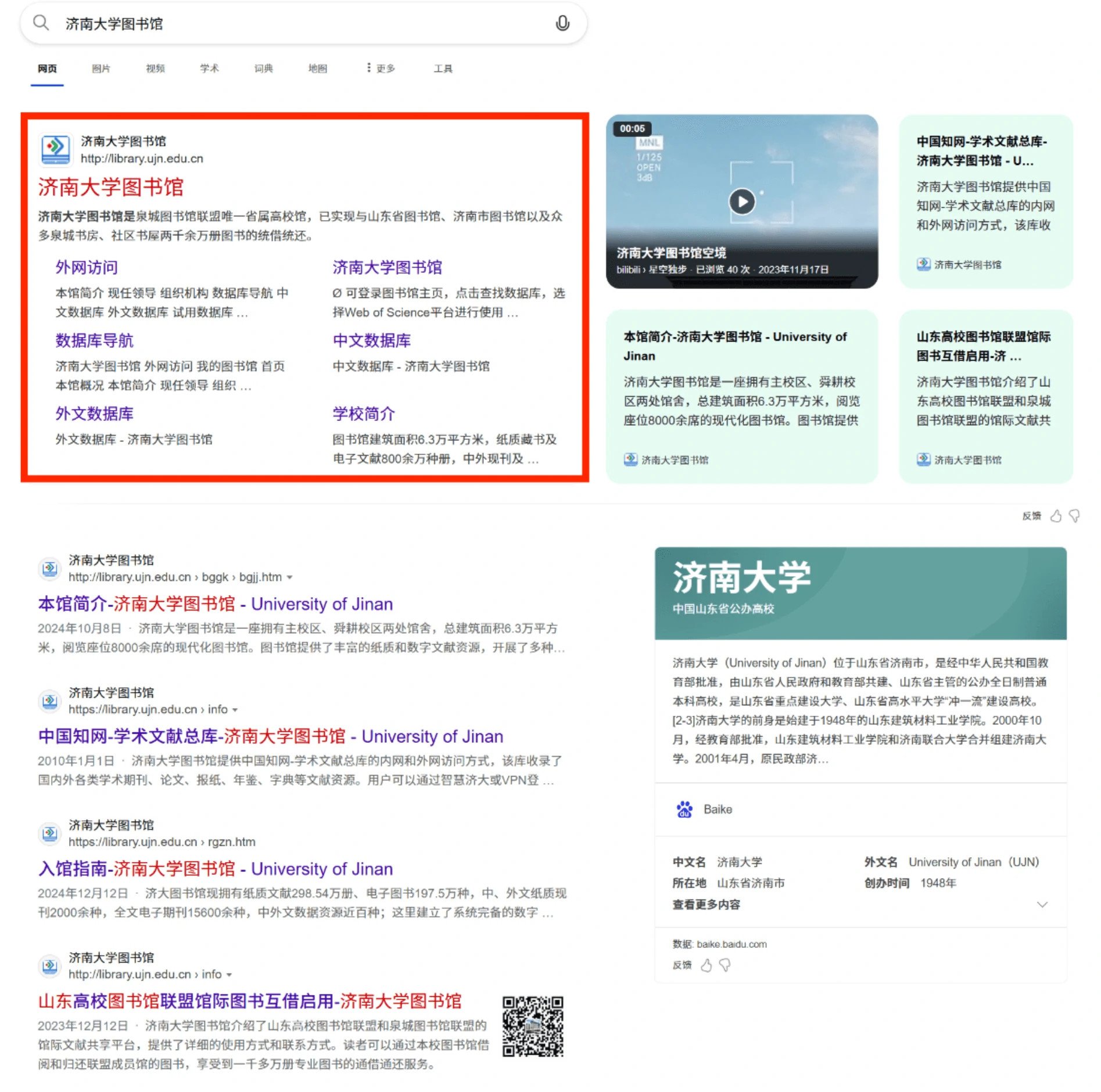Image resolution: width=1101 pixels, height=1092 pixels.
Task: Toggle the thumbs up feedback icon near 反馈
Action: coord(1057,516)
